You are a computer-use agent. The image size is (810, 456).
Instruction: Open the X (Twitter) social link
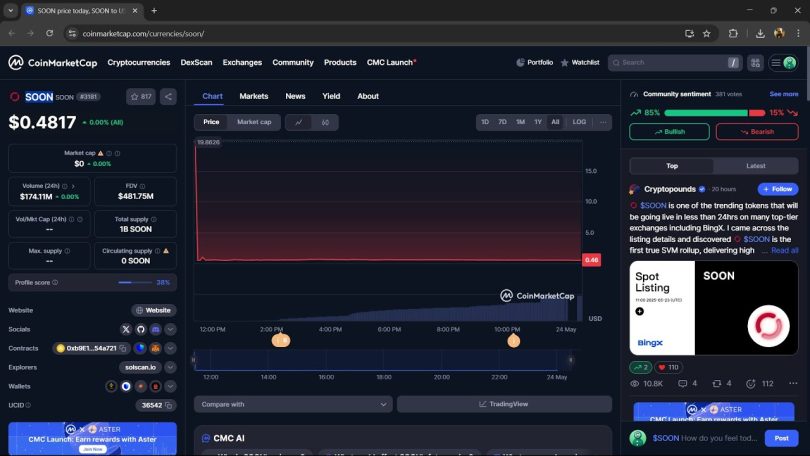126,329
